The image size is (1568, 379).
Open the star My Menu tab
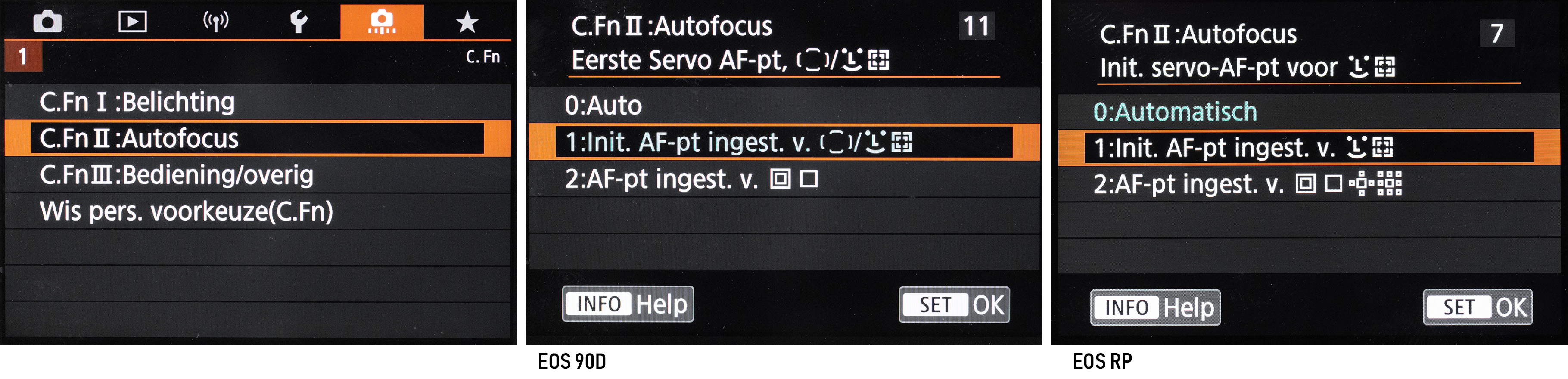467,22
